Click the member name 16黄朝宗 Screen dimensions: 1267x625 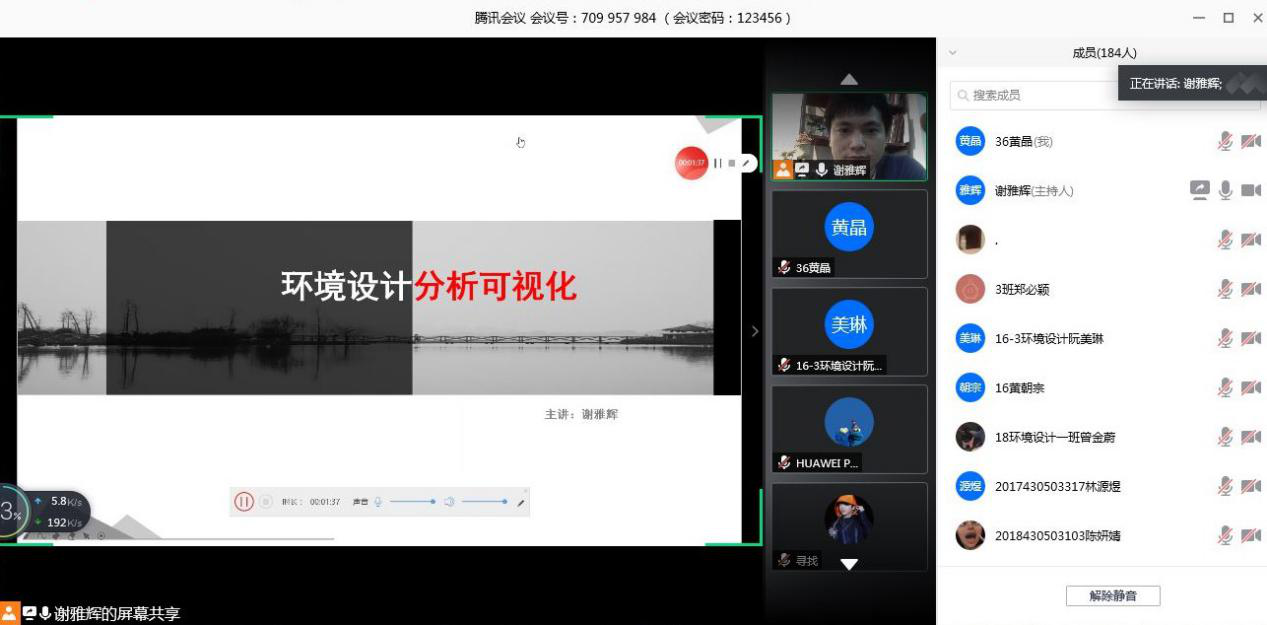click(x=1020, y=387)
